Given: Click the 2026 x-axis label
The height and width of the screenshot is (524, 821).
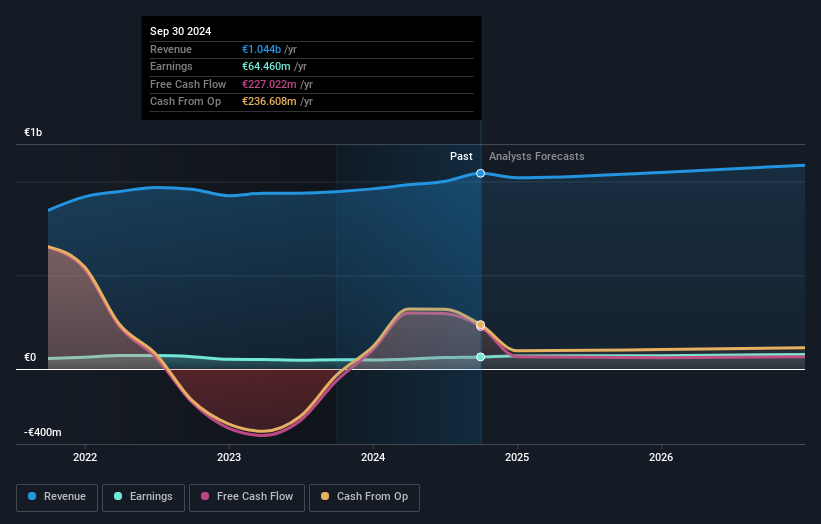Looking at the screenshot, I should tap(661, 457).
